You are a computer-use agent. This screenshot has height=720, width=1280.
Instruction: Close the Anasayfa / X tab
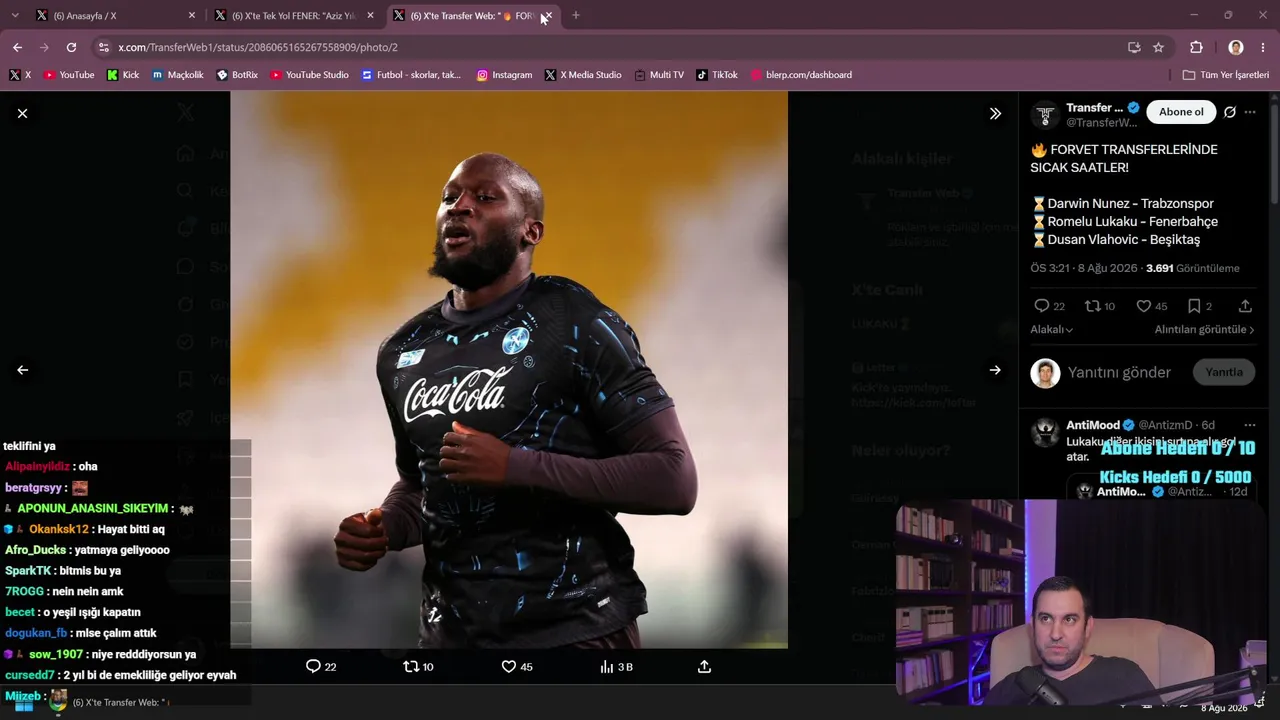pos(192,16)
